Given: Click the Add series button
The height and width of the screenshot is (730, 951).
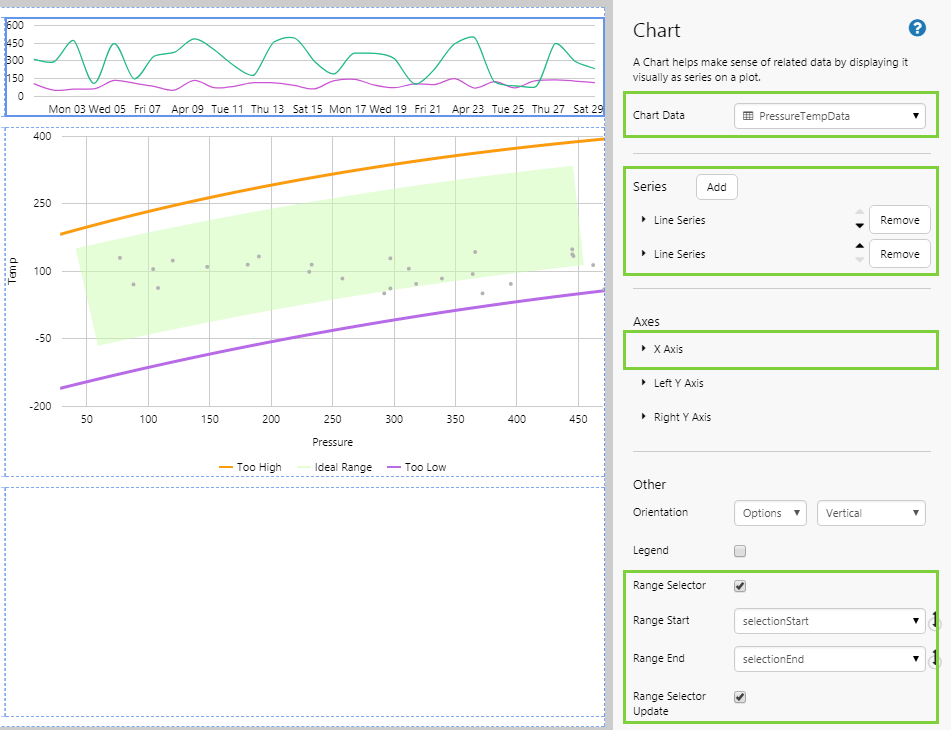Looking at the screenshot, I should coord(716,187).
